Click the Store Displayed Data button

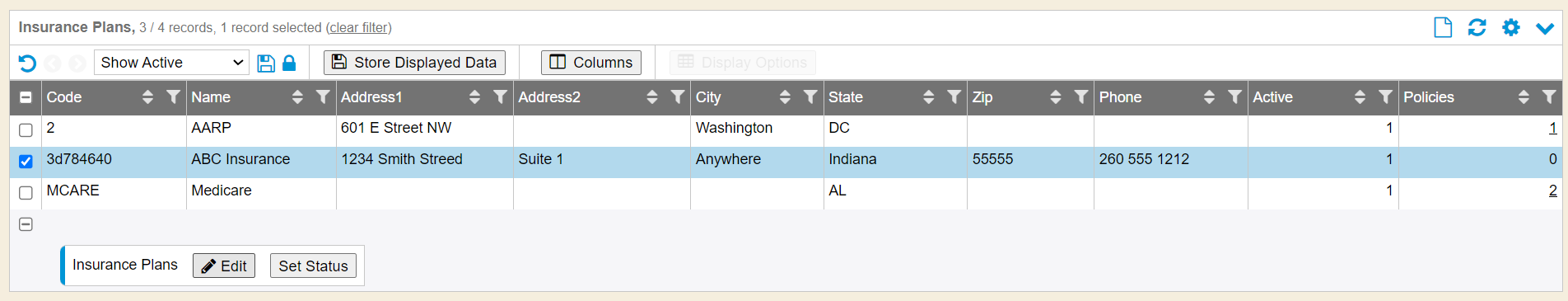point(414,63)
